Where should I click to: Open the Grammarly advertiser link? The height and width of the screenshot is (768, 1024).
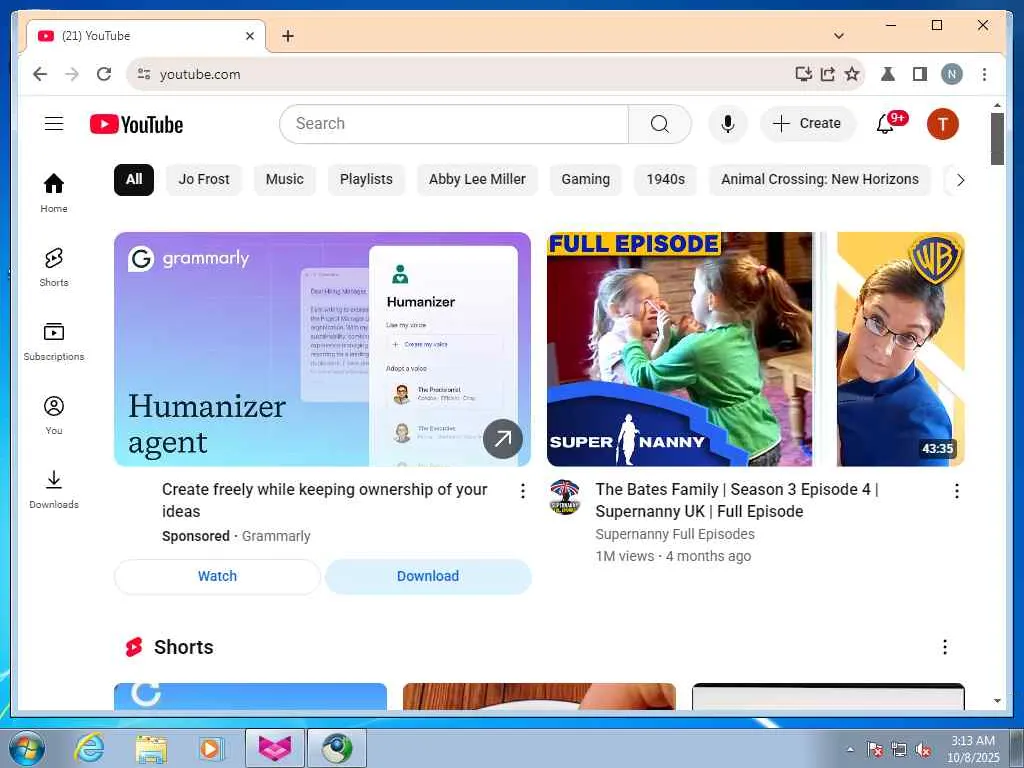click(x=276, y=536)
